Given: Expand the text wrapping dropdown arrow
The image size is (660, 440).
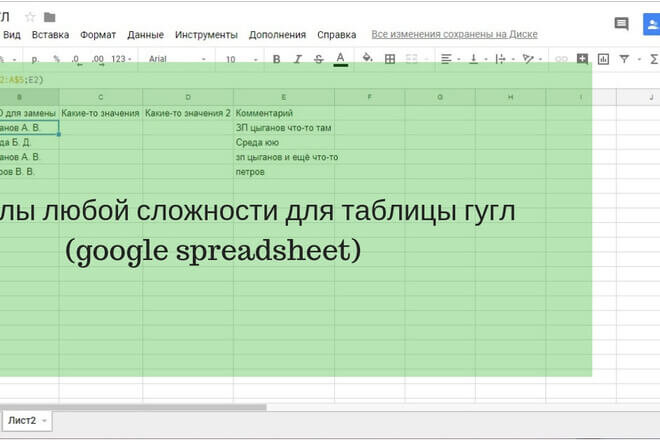Looking at the screenshot, I should 513,59.
